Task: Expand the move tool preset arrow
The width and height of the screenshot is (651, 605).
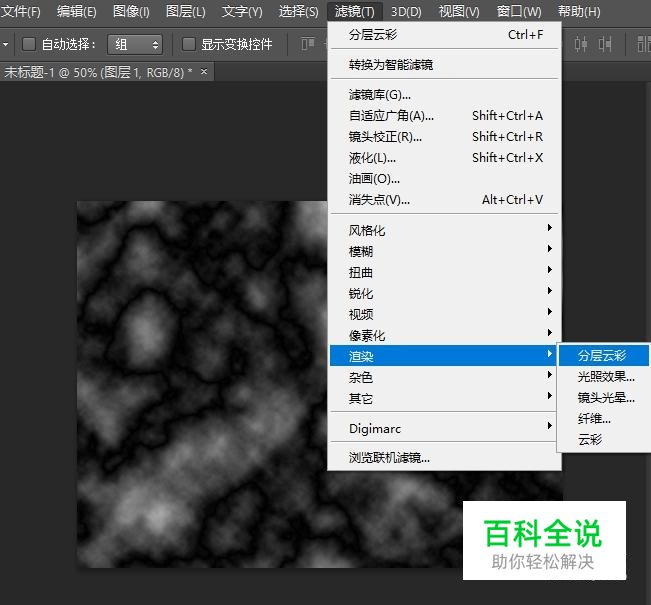Action: click(x=5, y=44)
